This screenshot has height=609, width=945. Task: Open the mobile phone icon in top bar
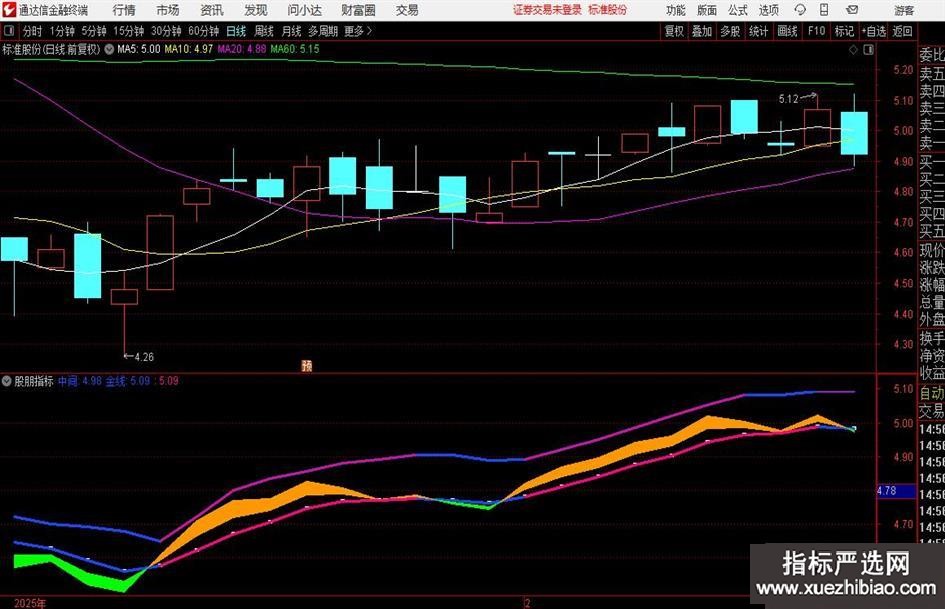click(x=824, y=10)
